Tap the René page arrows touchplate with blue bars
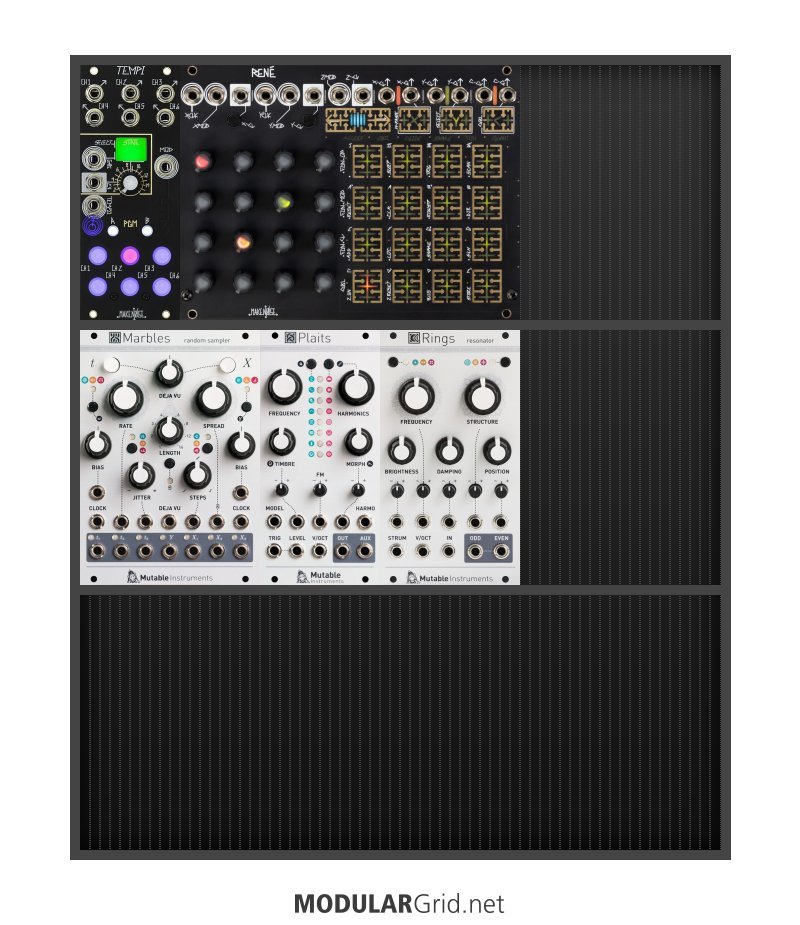This screenshot has height=925, width=800. coord(358,120)
